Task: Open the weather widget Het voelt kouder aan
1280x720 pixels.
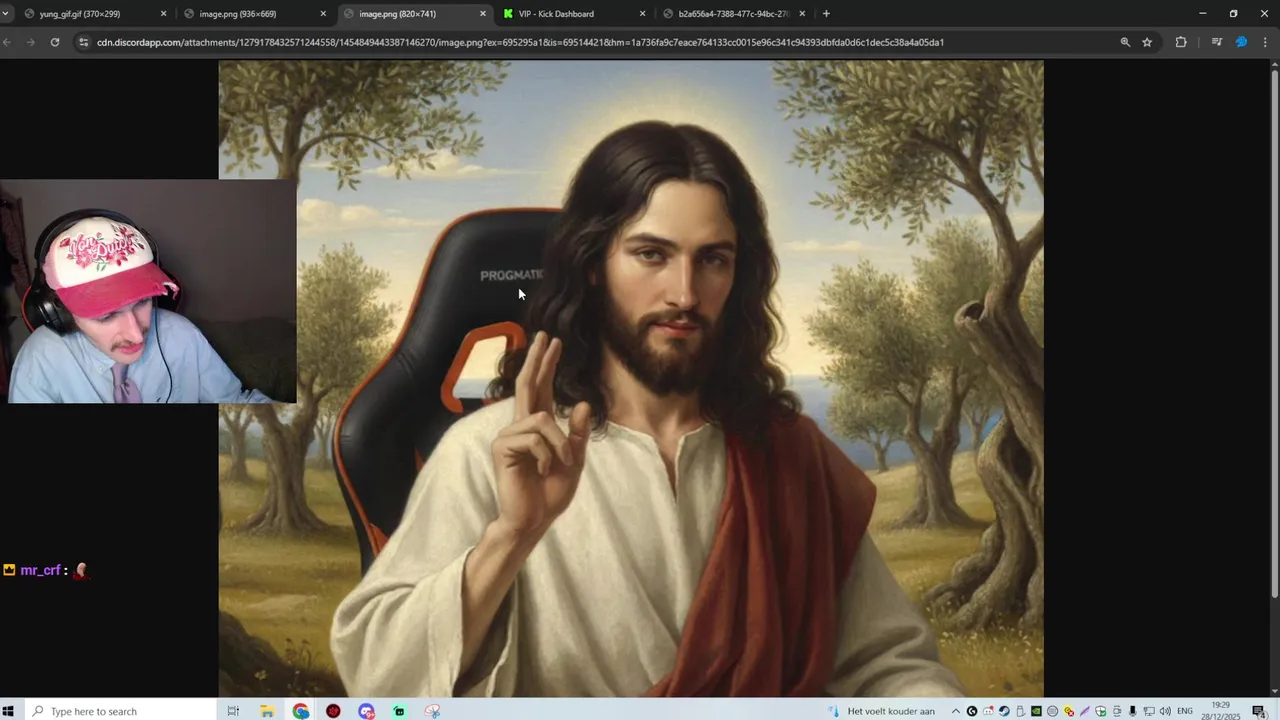Action: click(x=882, y=711)
